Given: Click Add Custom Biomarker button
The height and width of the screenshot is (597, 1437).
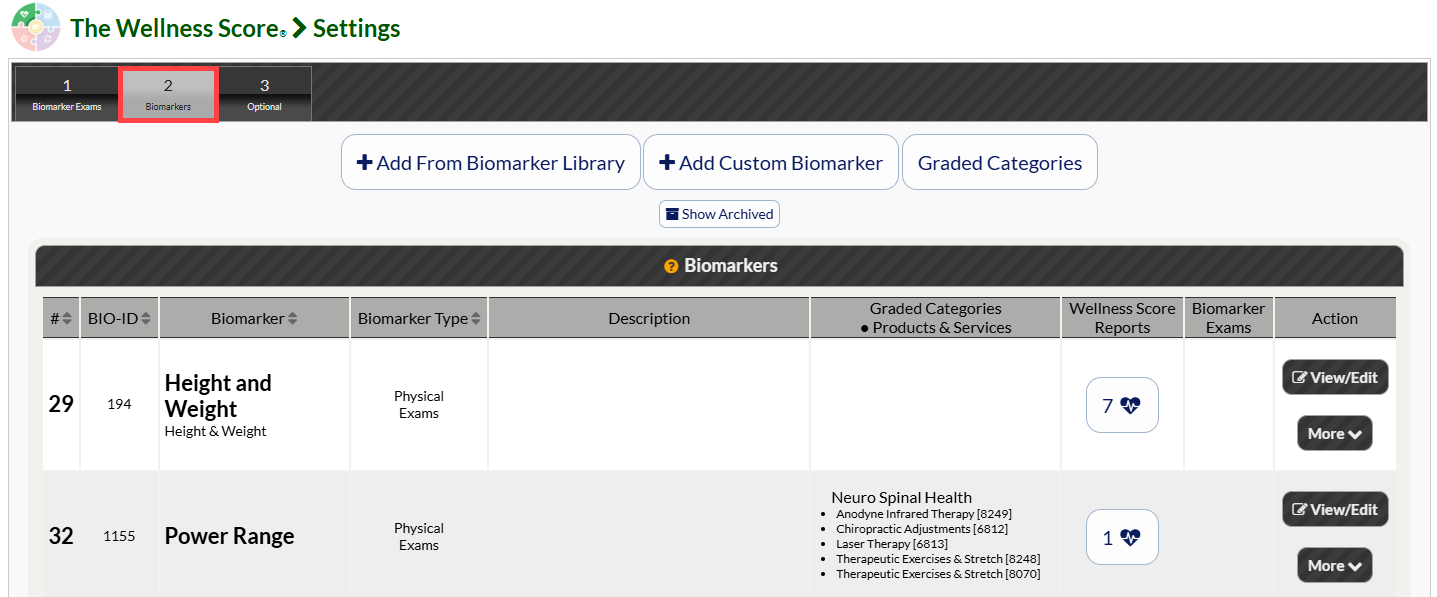Looking at the screenshot, I should (771, 162).
